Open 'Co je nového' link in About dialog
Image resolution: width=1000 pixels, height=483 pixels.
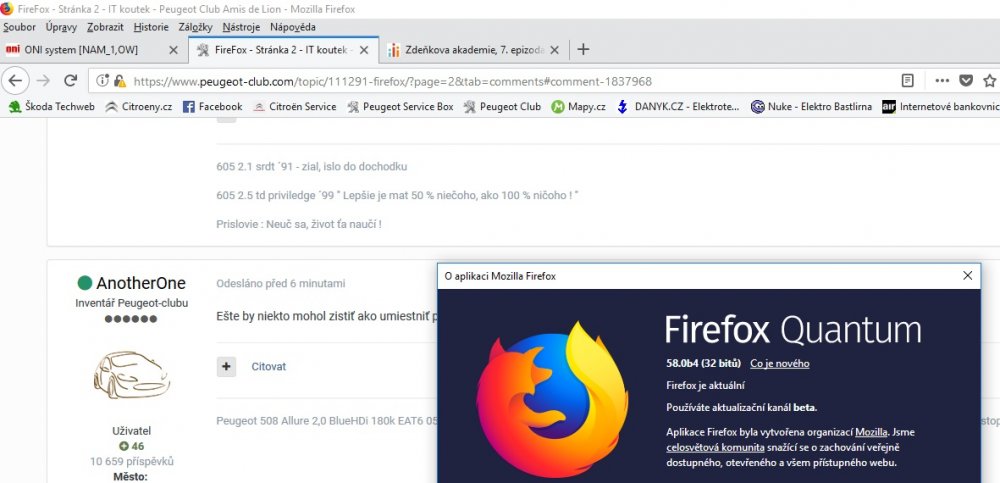[x=779, y=364]
